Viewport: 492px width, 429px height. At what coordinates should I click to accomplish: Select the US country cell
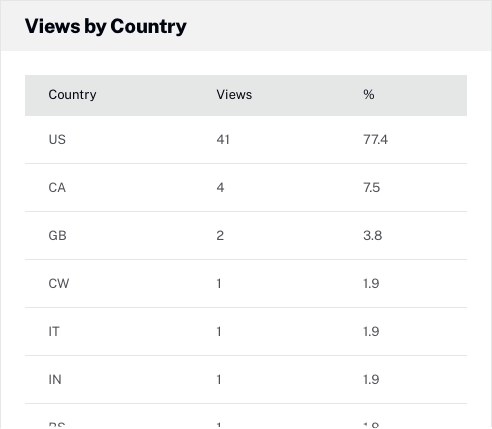57,140
